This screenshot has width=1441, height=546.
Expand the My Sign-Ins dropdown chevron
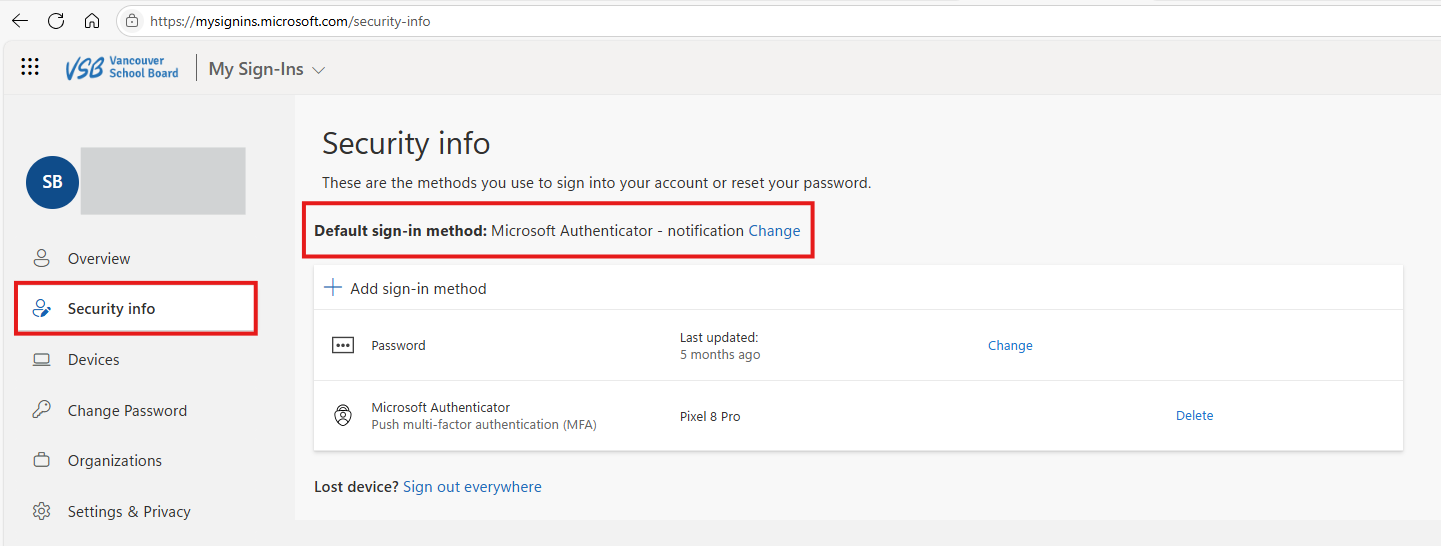click(319, 70)
